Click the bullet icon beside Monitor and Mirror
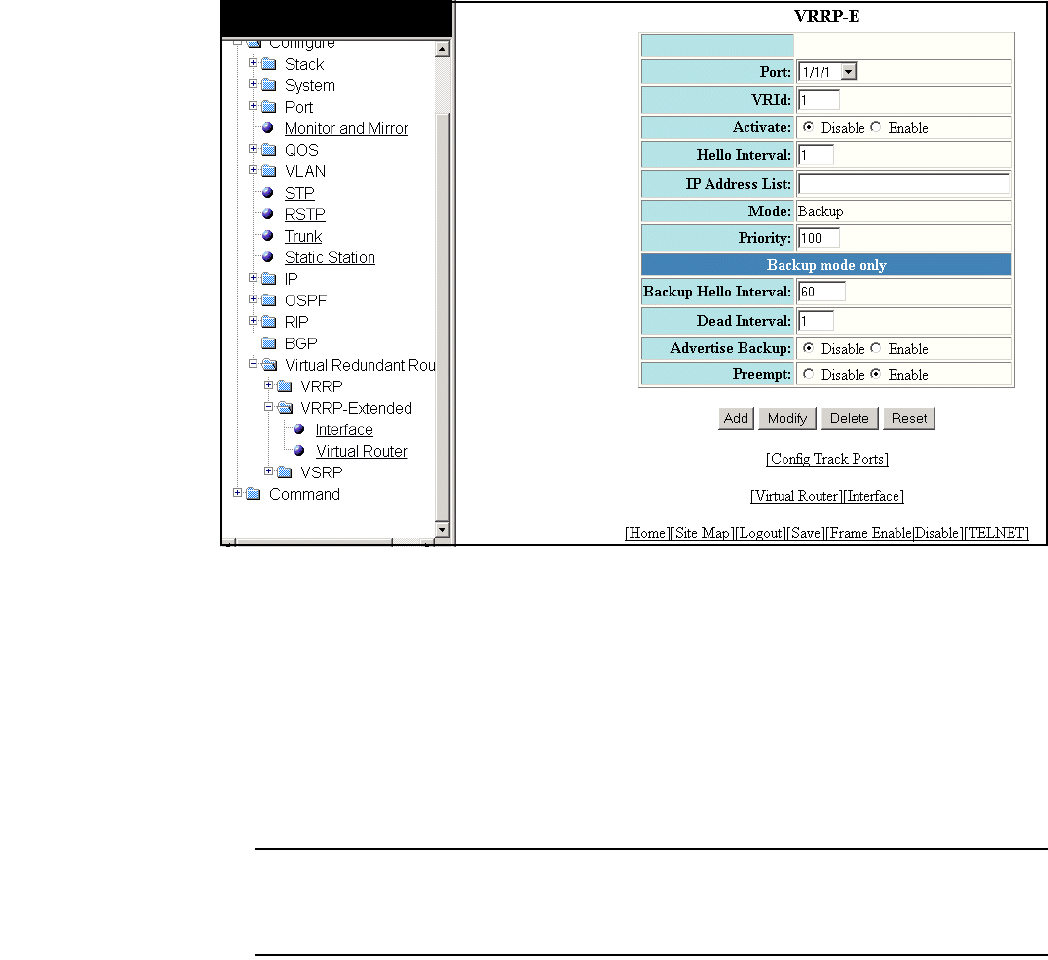The image size is (1048, 960). click(x=267, y=128)
